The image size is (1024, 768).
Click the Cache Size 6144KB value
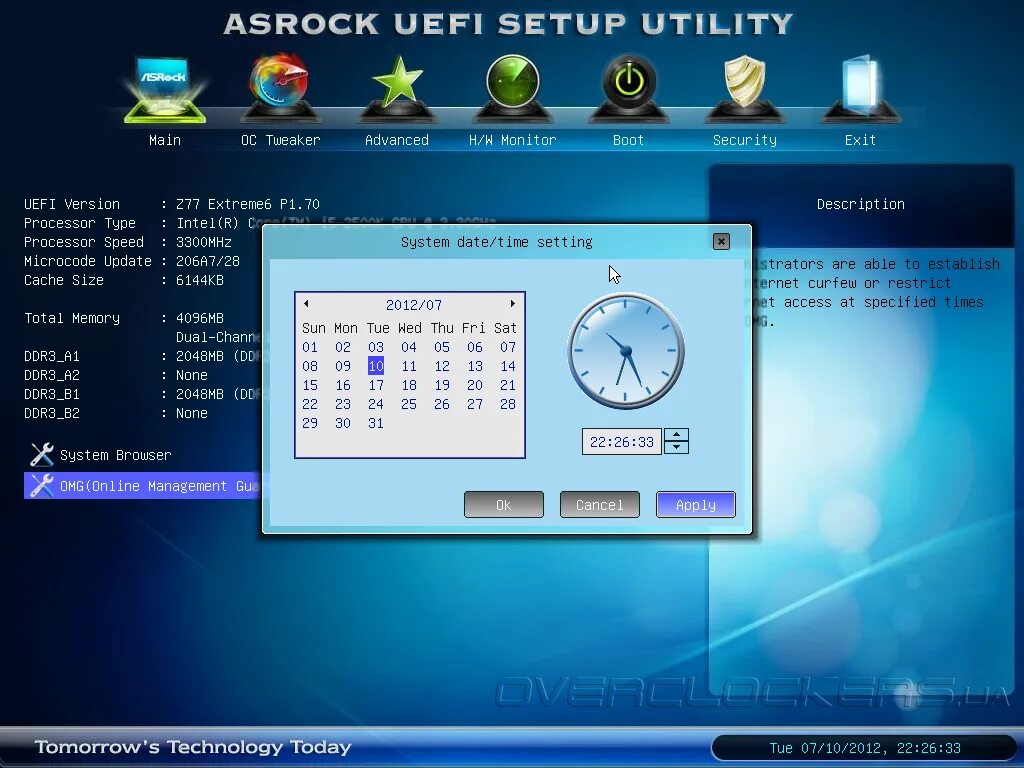(200, 280)
